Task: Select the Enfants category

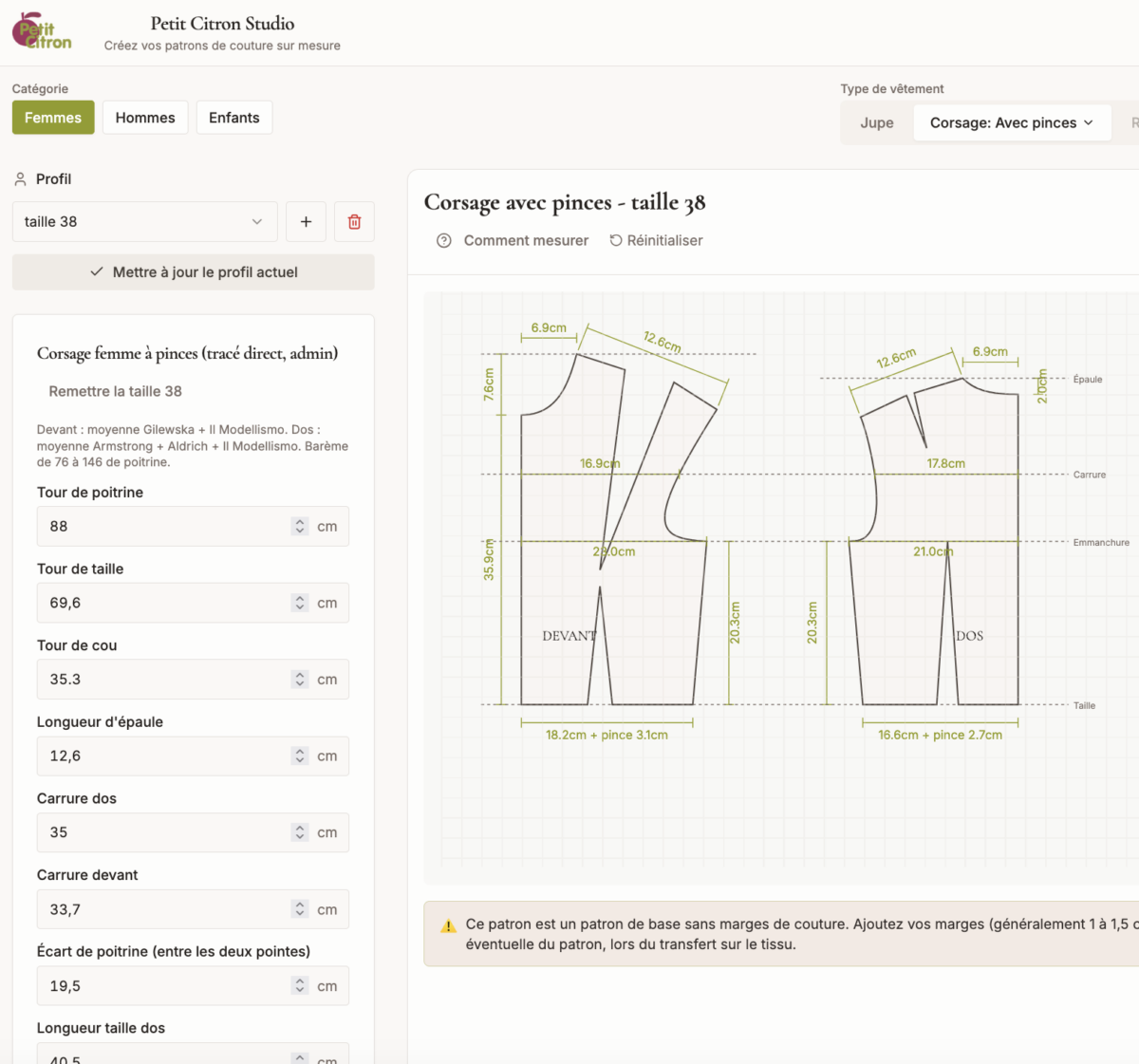Action: [234, 118]
